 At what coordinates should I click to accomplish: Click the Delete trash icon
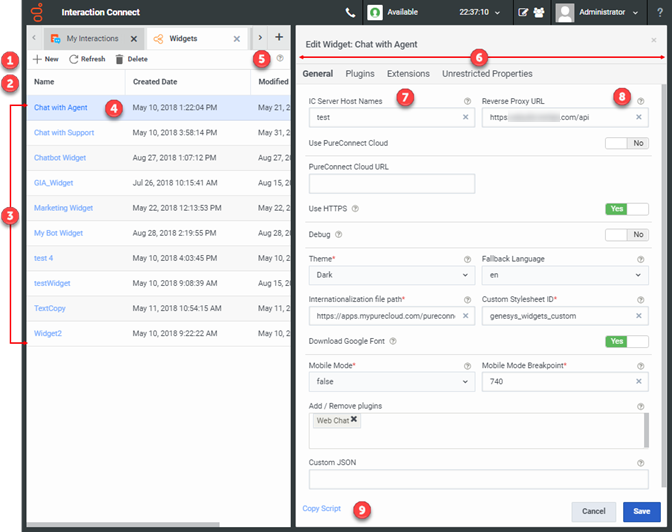[x=118, y=59]
